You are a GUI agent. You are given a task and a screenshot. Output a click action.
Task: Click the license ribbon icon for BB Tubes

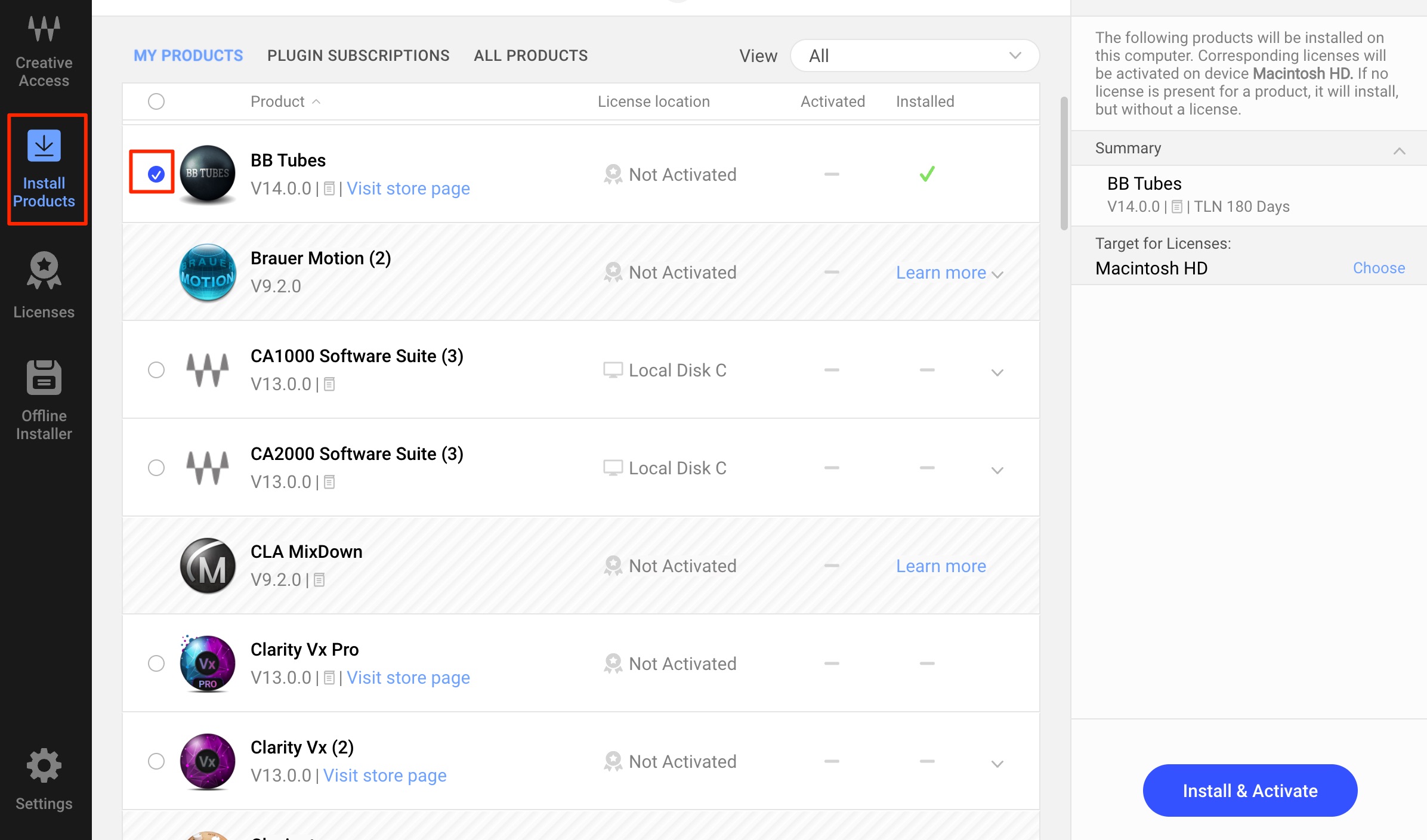613,174
